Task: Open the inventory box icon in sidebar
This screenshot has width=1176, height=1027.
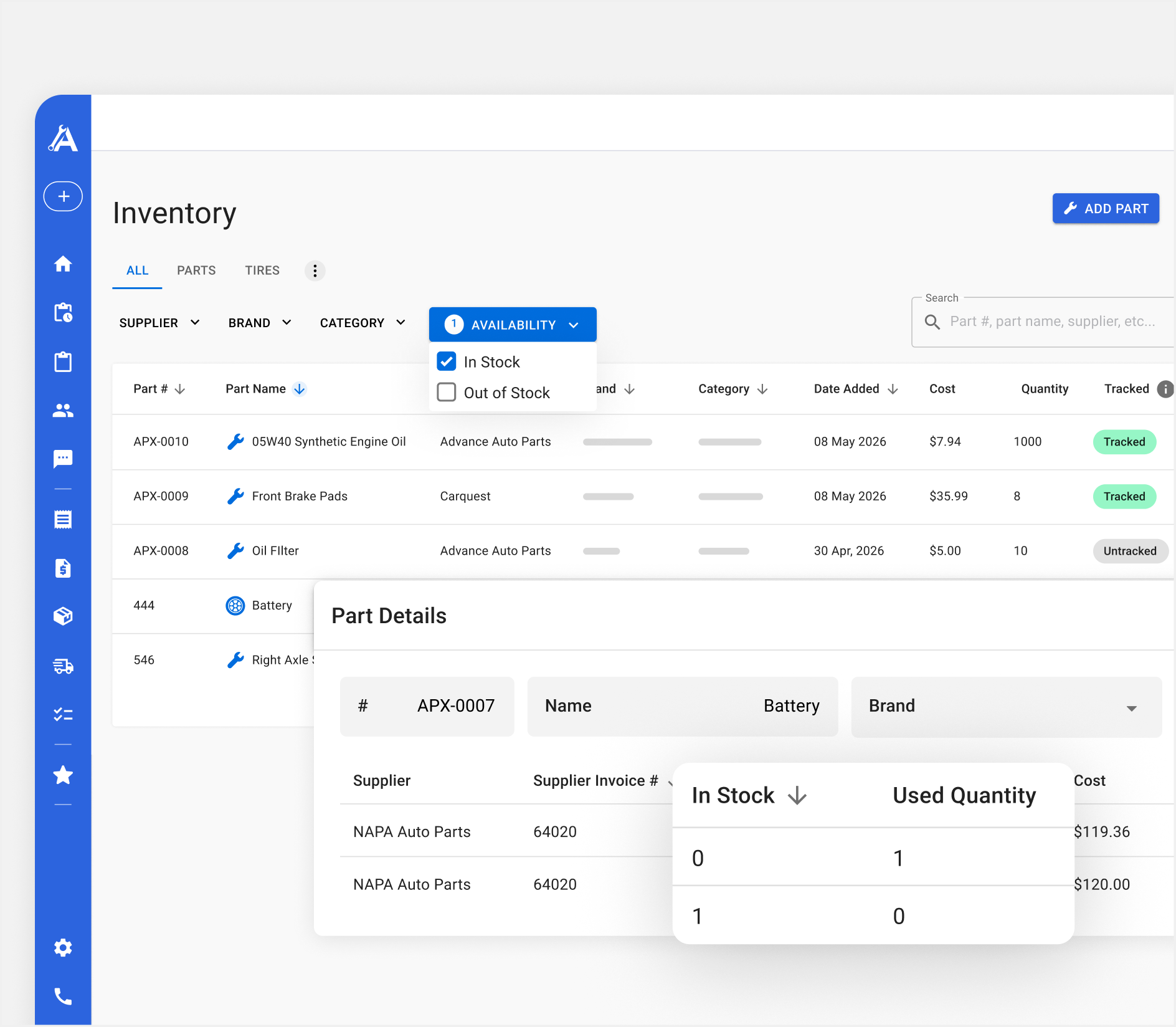Action: click(x=63, y=616)
